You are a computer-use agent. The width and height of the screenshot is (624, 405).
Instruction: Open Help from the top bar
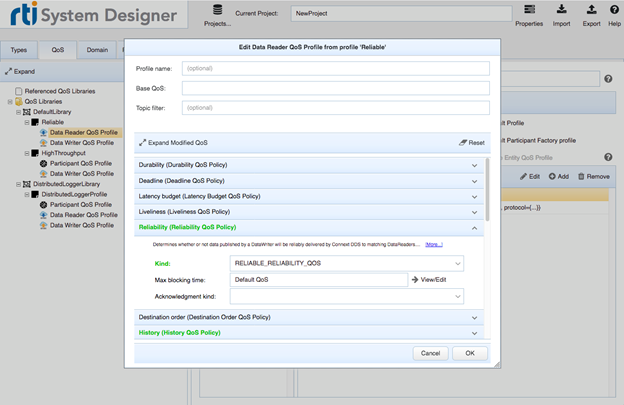[x=614, y=12]
